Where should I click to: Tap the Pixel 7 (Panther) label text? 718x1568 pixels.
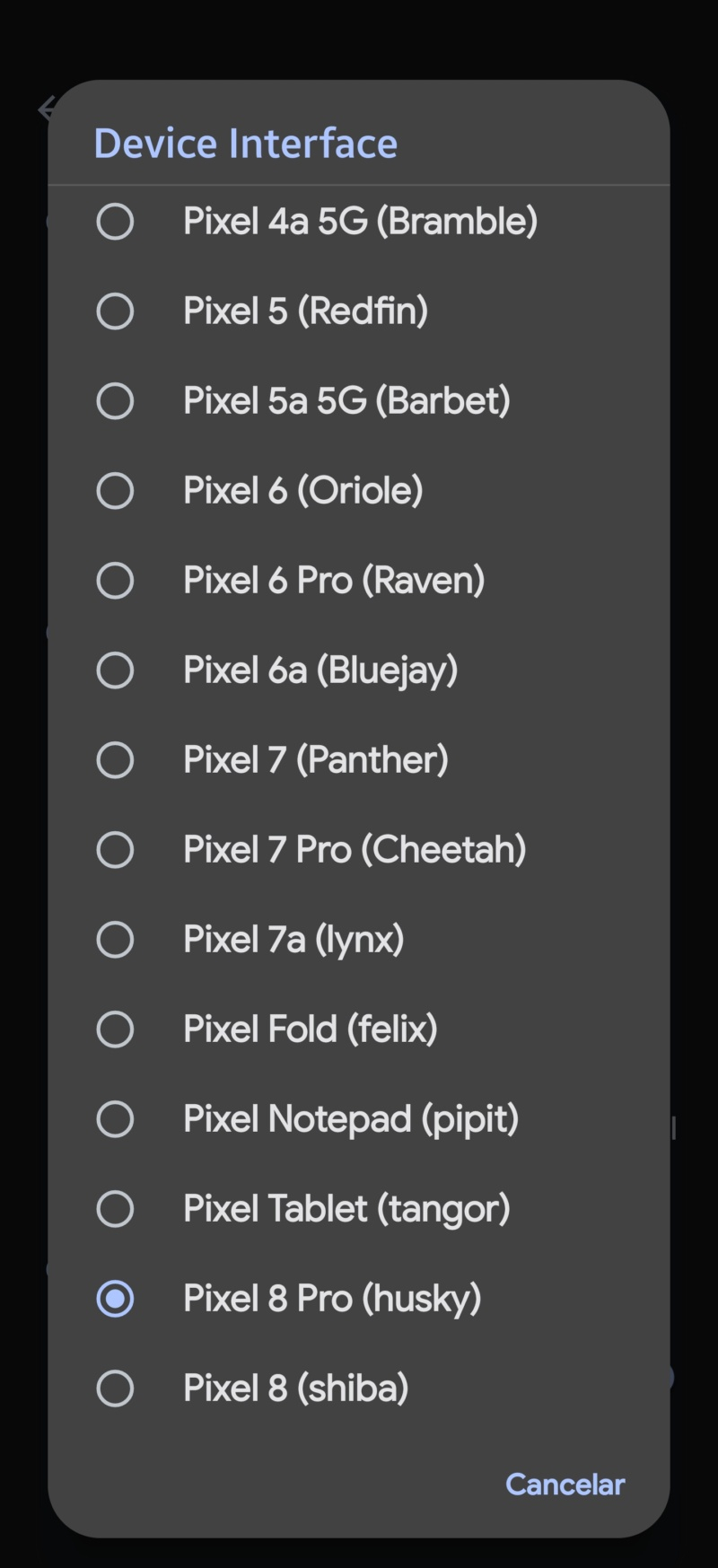click(316, 760)
